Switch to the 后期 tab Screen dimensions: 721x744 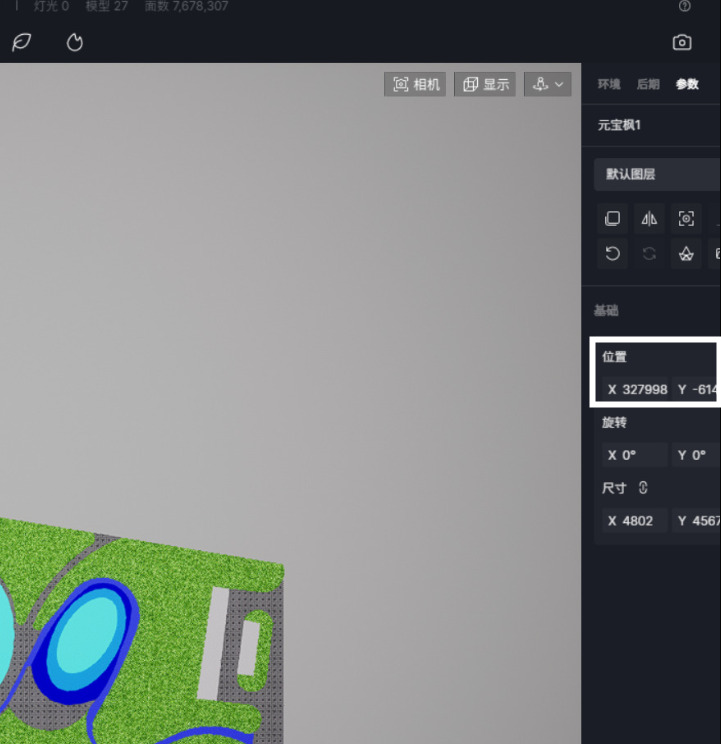coord(648,85)
